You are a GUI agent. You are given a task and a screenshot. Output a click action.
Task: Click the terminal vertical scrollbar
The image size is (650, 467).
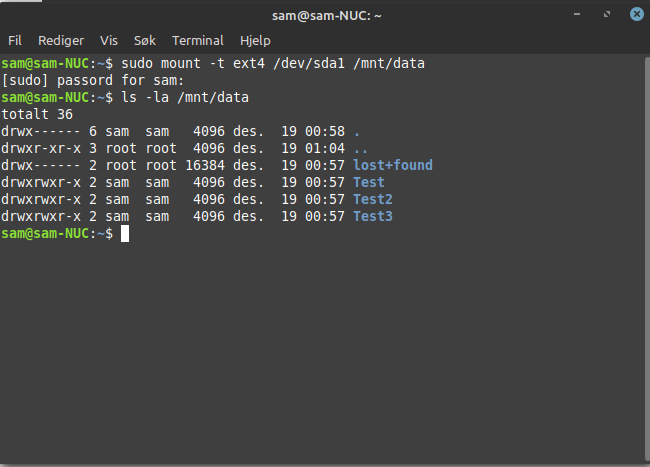(647, 258)
